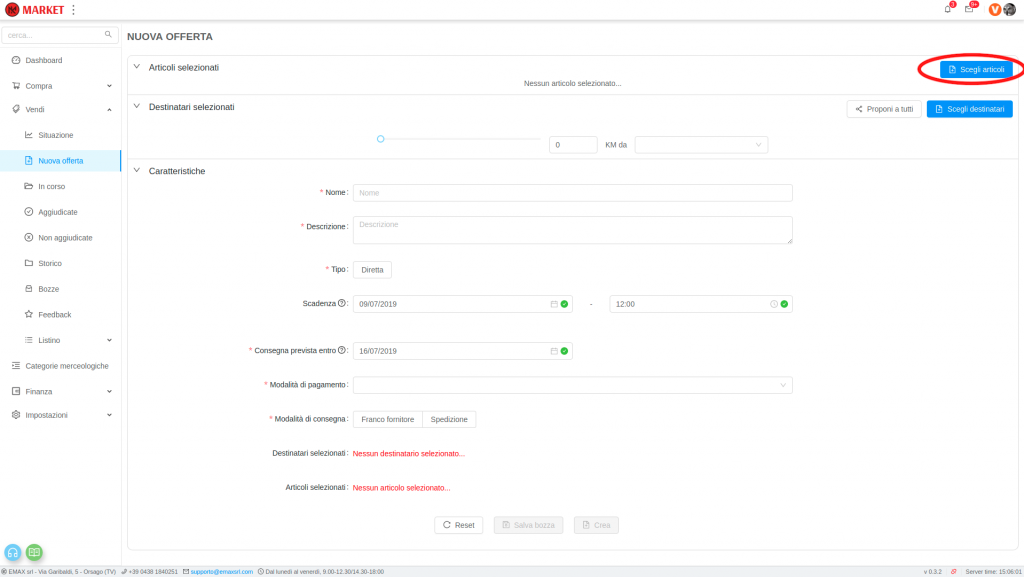This screenshot has height=577, width=1024.
Task: Open the KM da location dropdown
Action: point(701,145)
